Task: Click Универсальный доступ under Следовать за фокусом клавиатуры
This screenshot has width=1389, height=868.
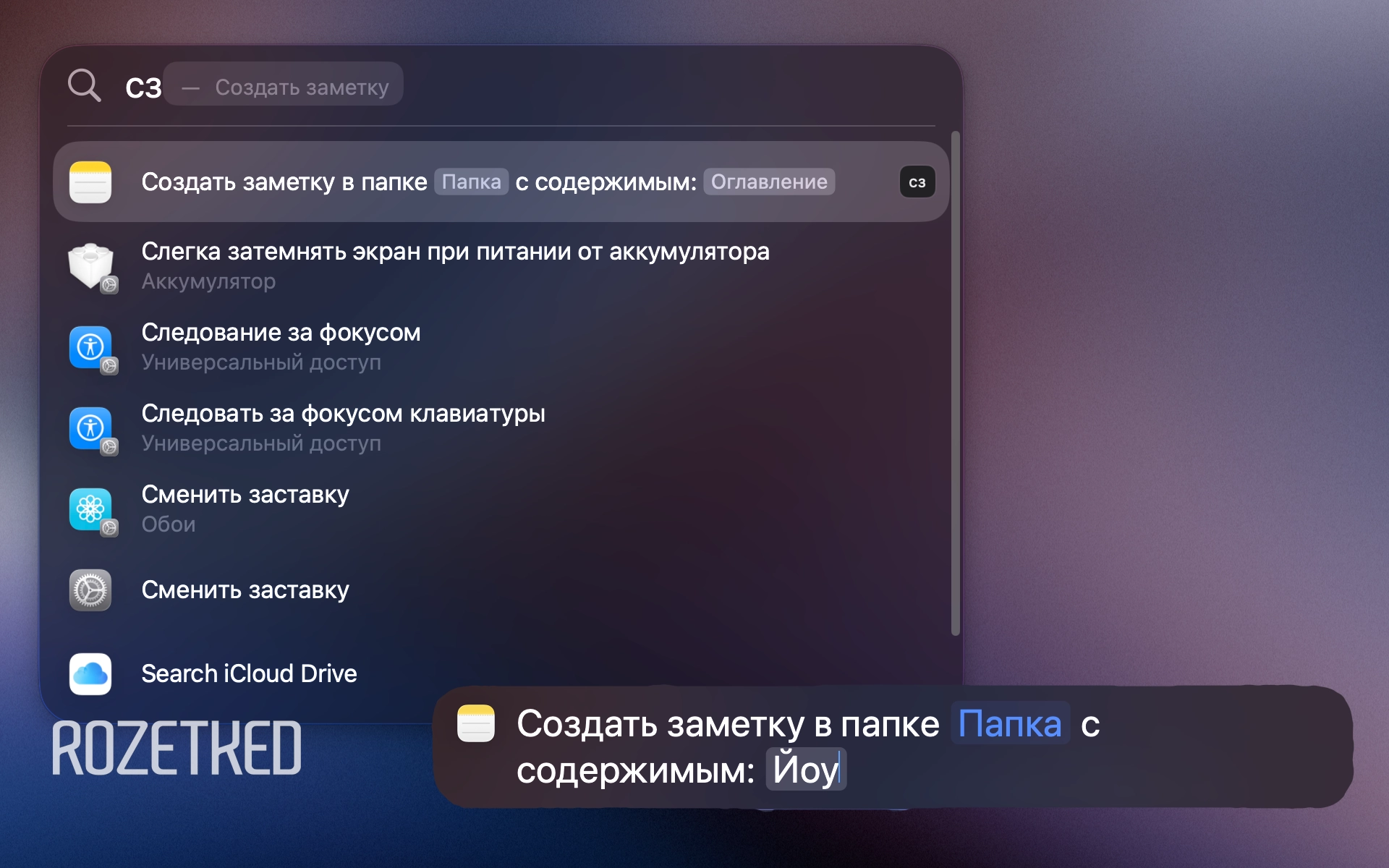Action: 261,443
